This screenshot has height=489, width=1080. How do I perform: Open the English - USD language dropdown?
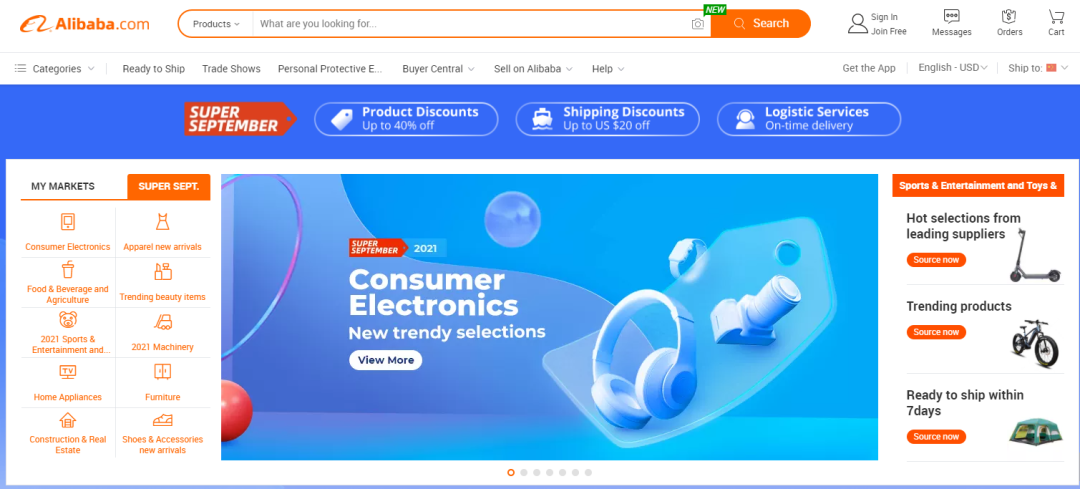(x=953, y=67)
